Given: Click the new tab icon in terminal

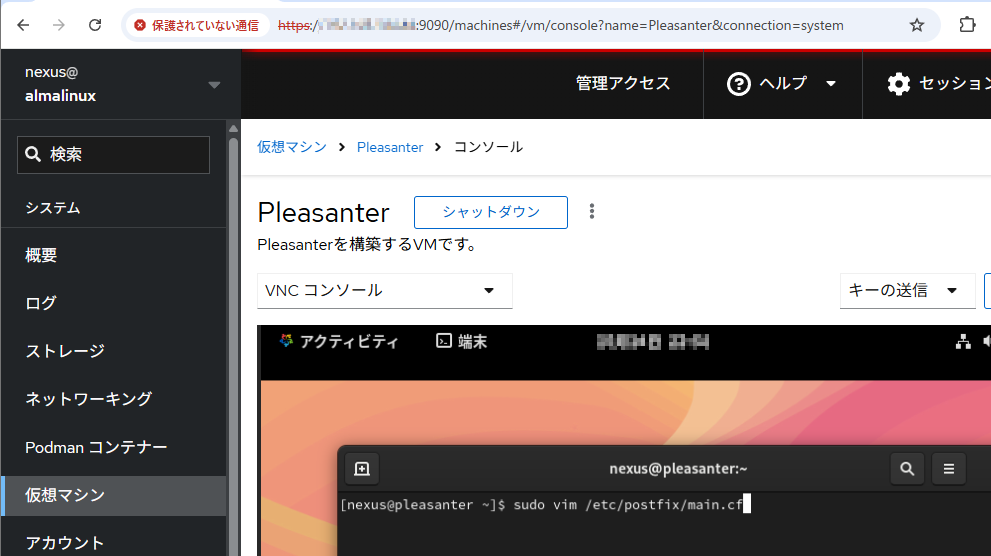Looking at the screenshot, I should click(362, 468).
